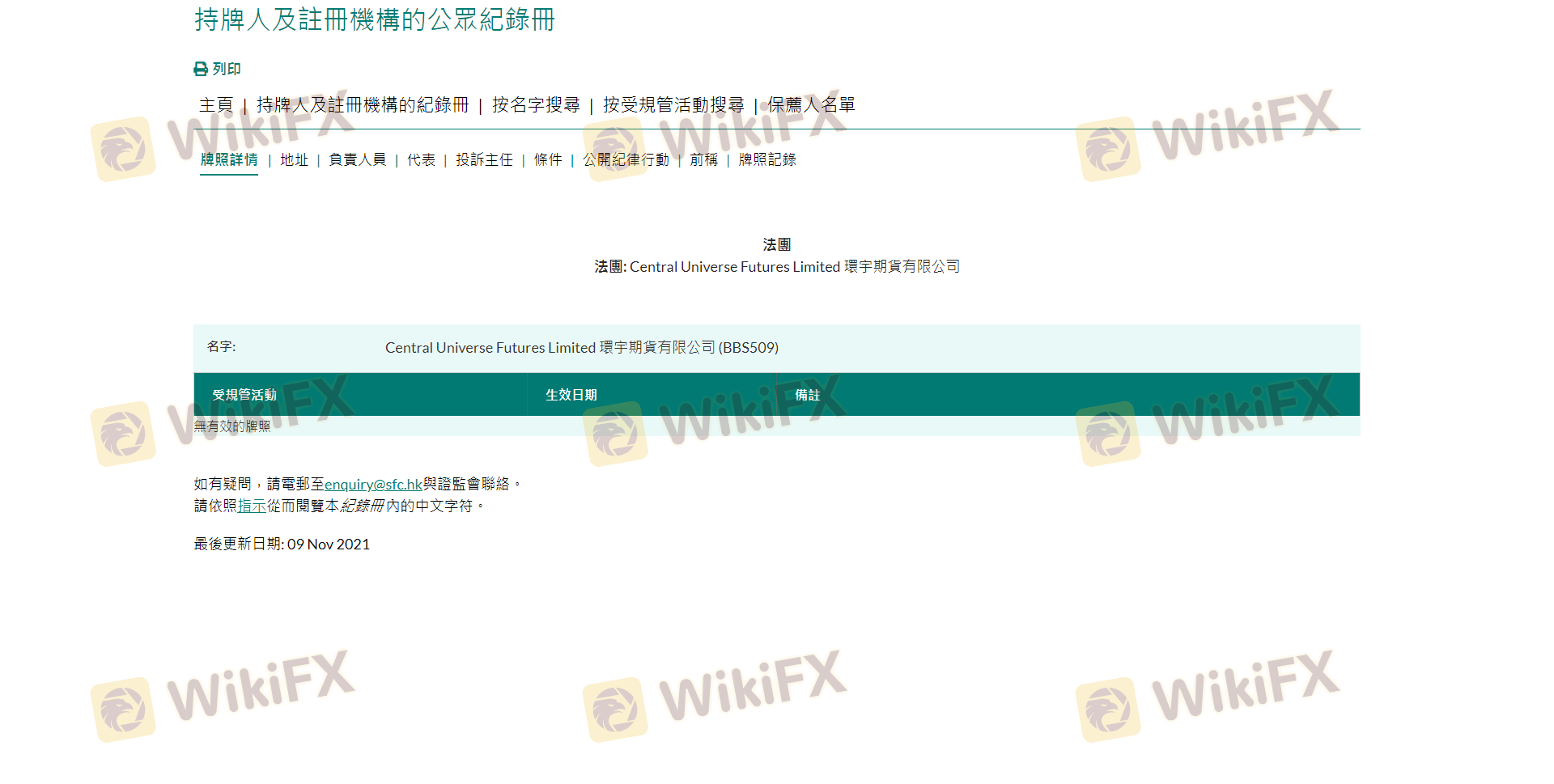Click the 生效日期 column header
1554x784 pixels.
click(571, 396)
